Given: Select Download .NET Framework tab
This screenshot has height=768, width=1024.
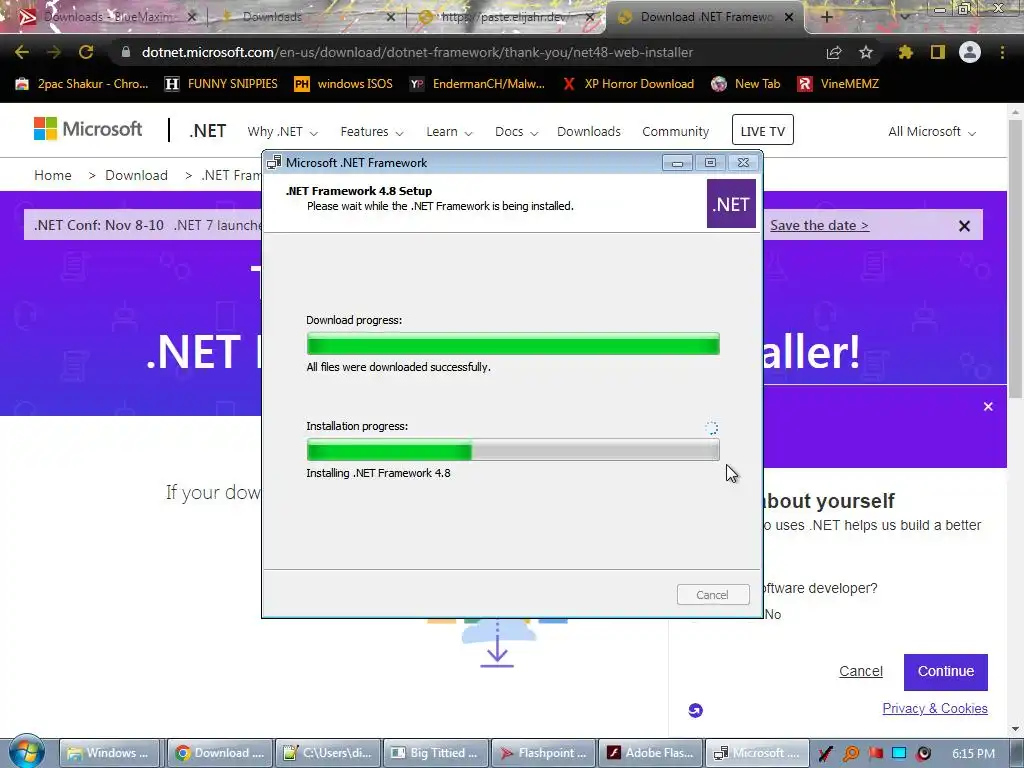Looking at the screenshot, I should (x=706, y=17).
